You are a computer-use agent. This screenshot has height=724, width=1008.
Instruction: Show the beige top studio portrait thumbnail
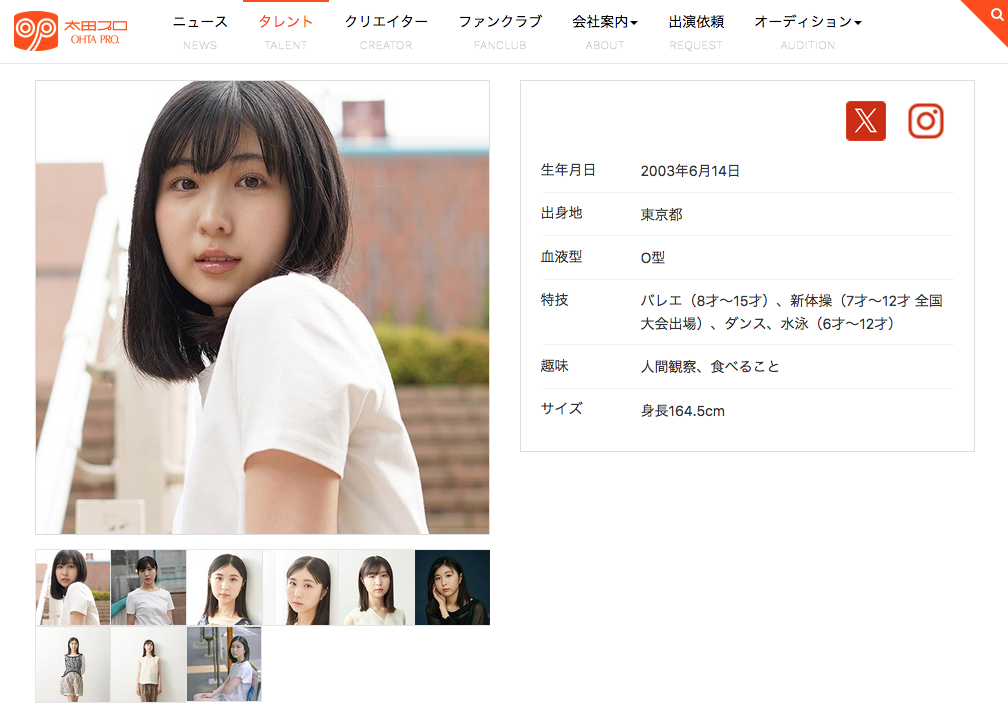point(376,588)
